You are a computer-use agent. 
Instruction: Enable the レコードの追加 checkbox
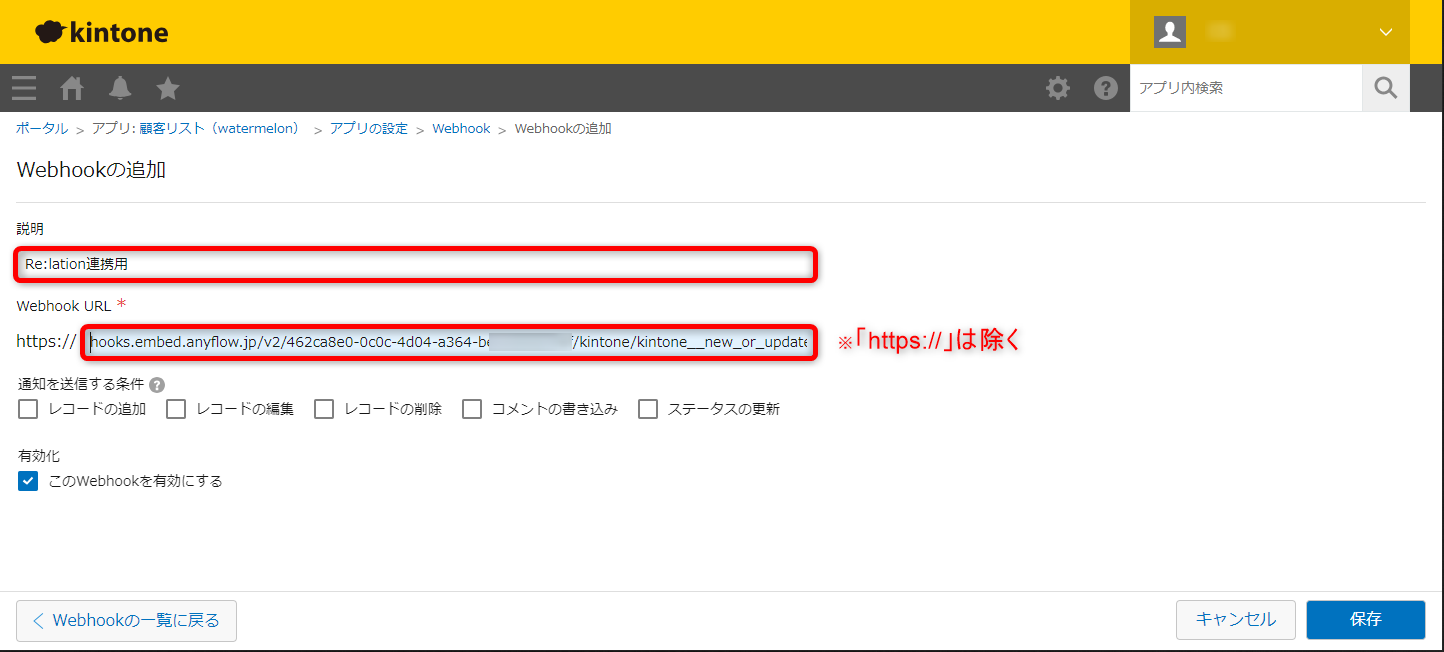tap(28, 409)
